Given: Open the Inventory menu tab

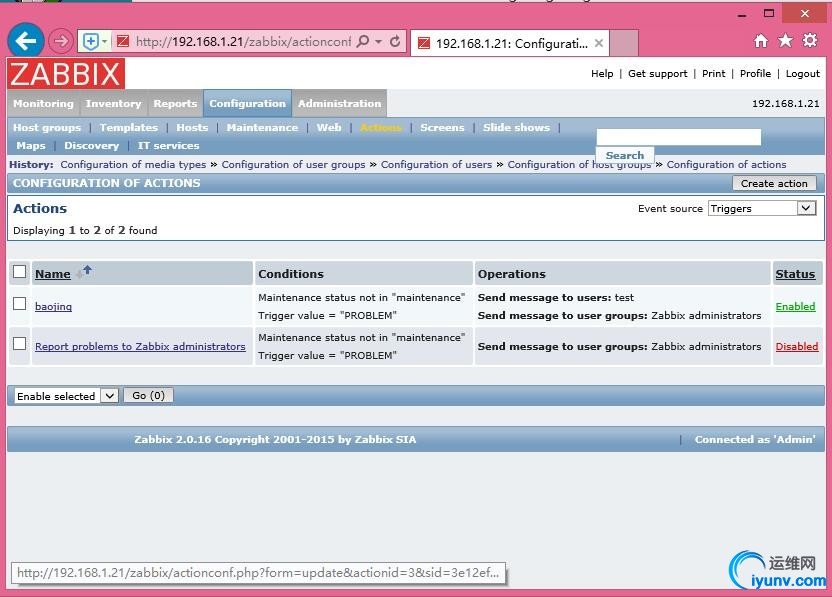Looking at the screenshot, I should pyautogui.click(x=114, y=103).
